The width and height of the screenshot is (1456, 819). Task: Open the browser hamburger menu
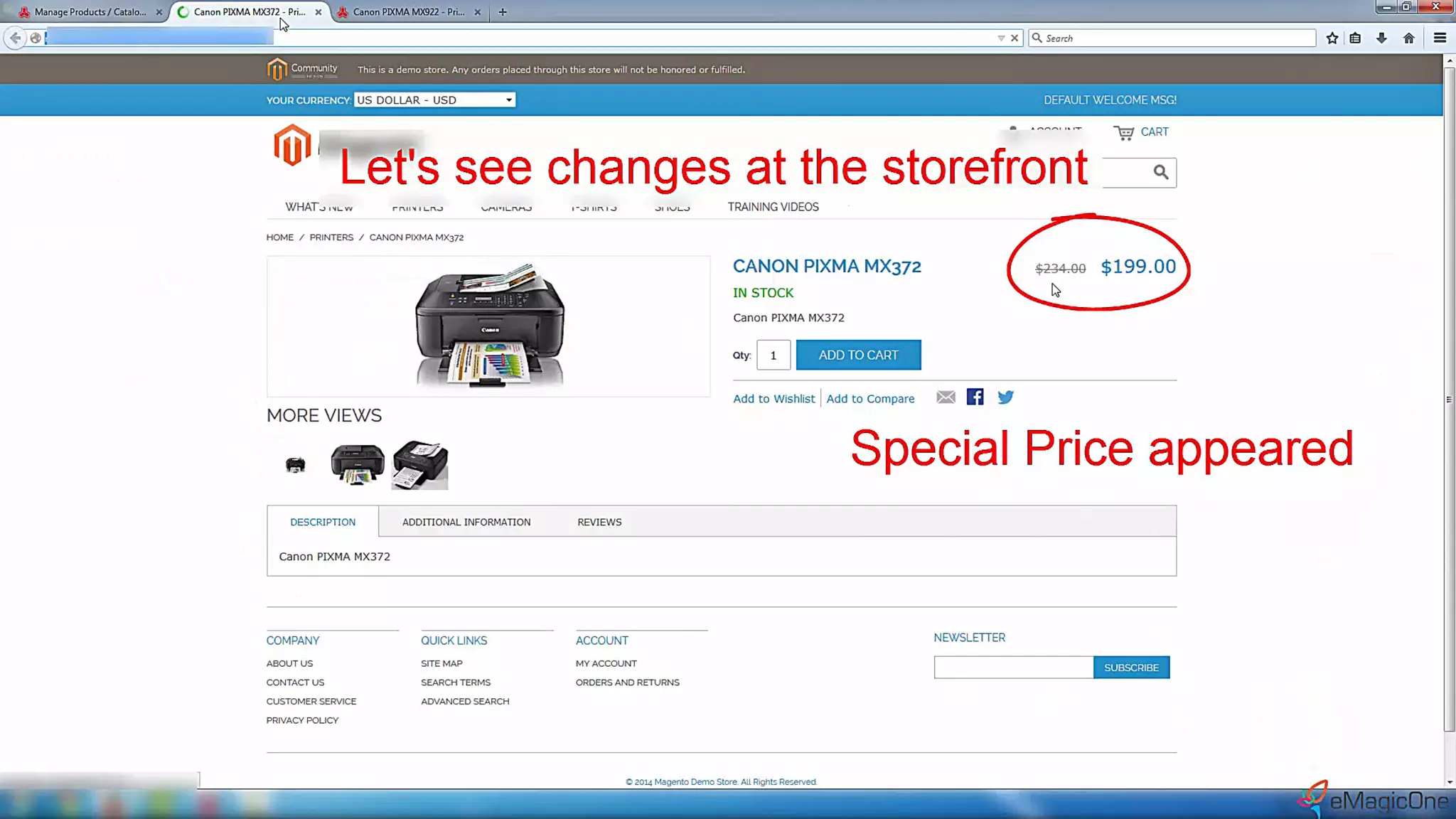pos(1440,38)
